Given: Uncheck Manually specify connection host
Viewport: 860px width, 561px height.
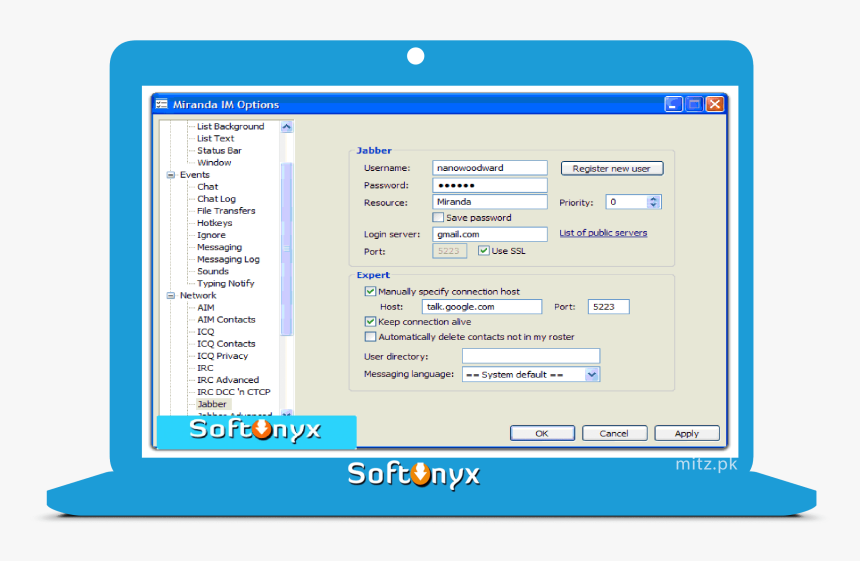Looking at the screenshot, I should point(370,291).
